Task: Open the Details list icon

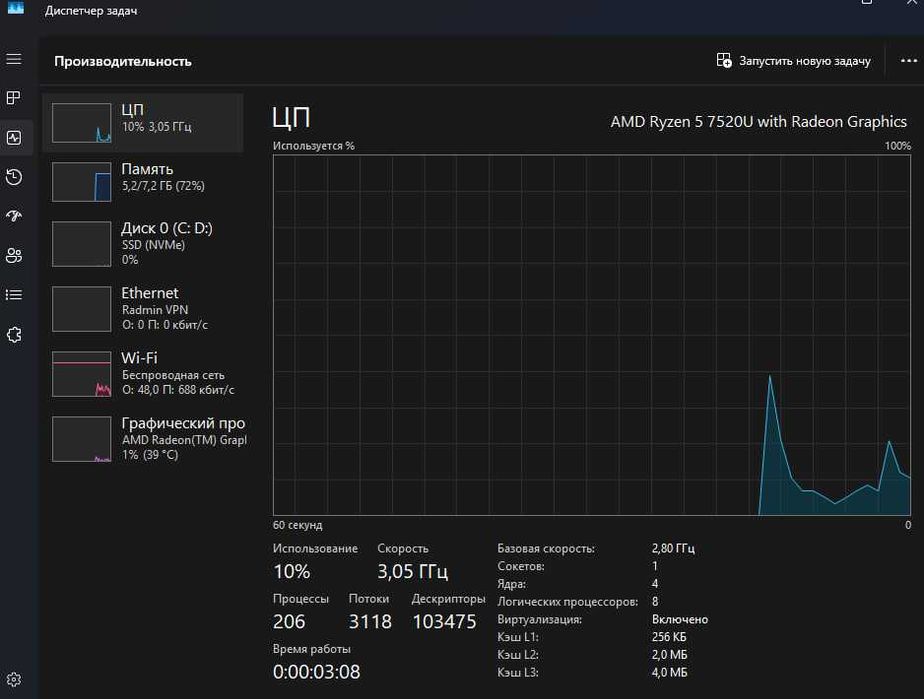Action: tap(14, 295)
